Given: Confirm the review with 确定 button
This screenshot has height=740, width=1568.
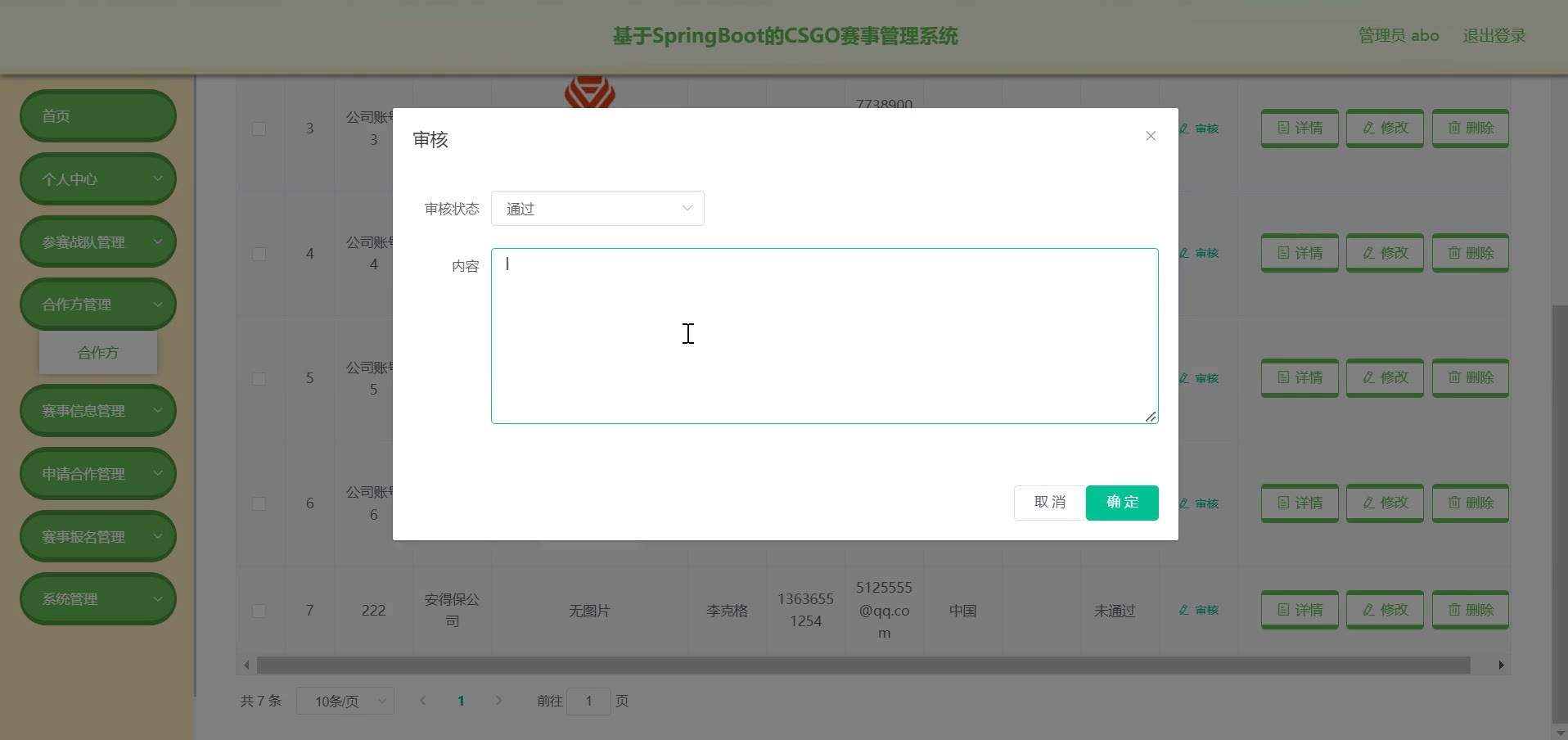Looking at the screenshot, I should click(1122, 503).
